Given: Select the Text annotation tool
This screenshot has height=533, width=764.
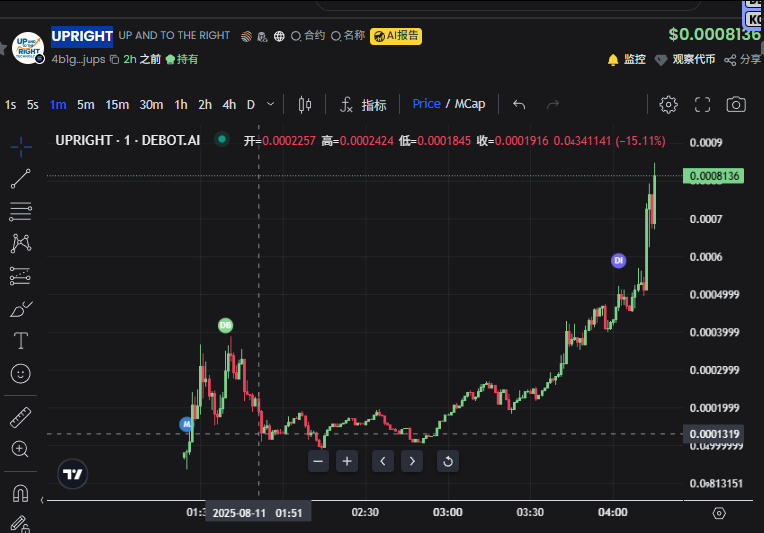Looking at the screenshot, I should pyautogui.click(x=20, y=341).
